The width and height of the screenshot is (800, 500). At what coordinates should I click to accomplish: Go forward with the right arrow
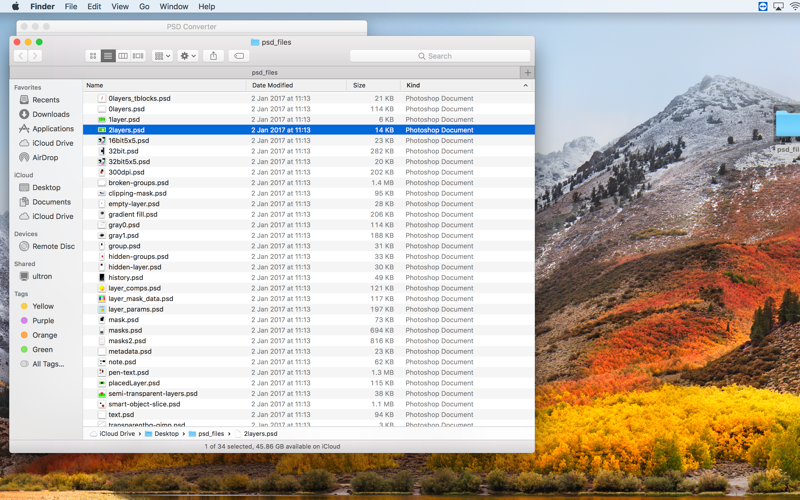point(35,56)
